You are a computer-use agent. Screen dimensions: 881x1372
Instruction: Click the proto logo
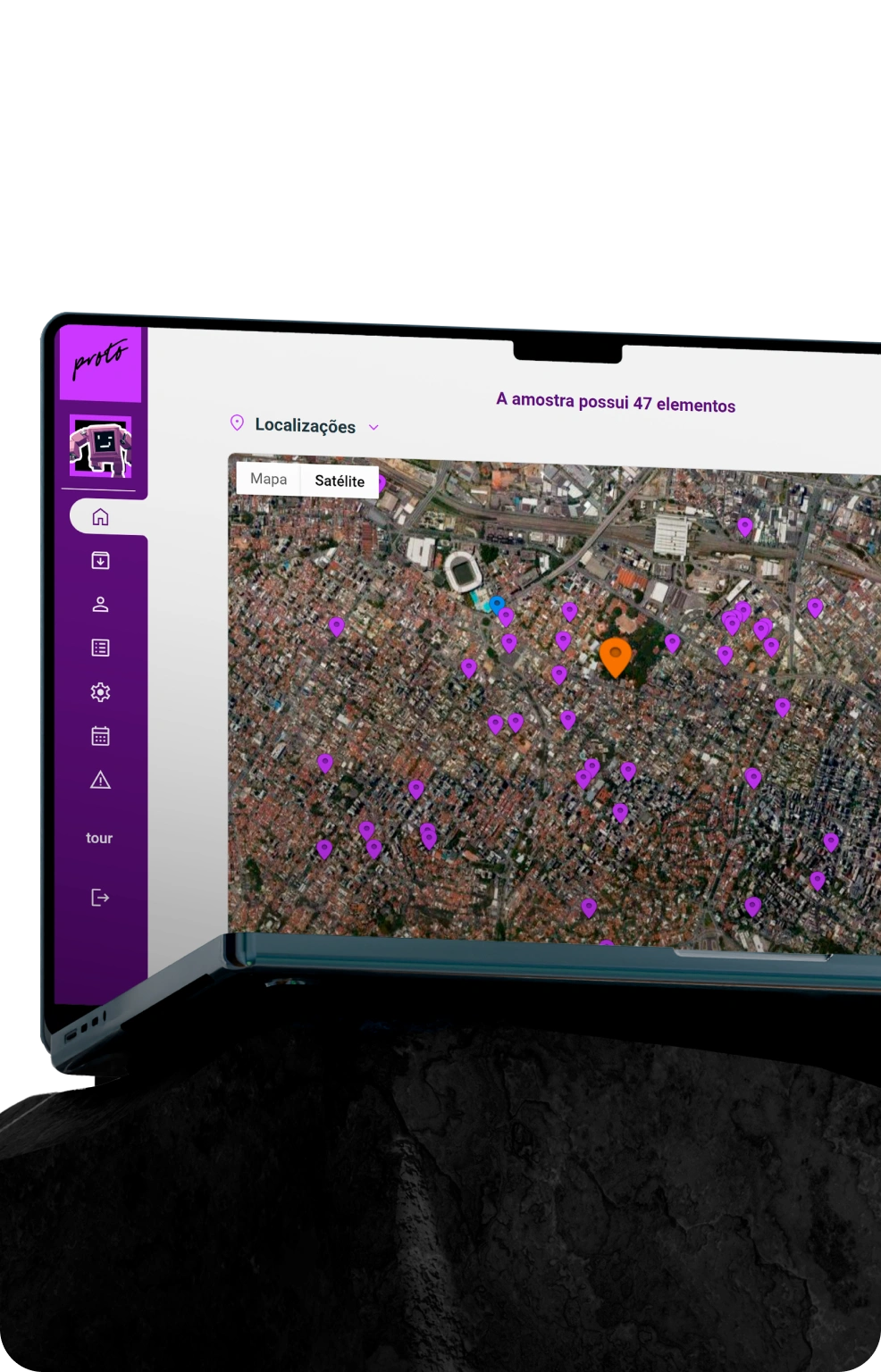(x=100, y=362)
